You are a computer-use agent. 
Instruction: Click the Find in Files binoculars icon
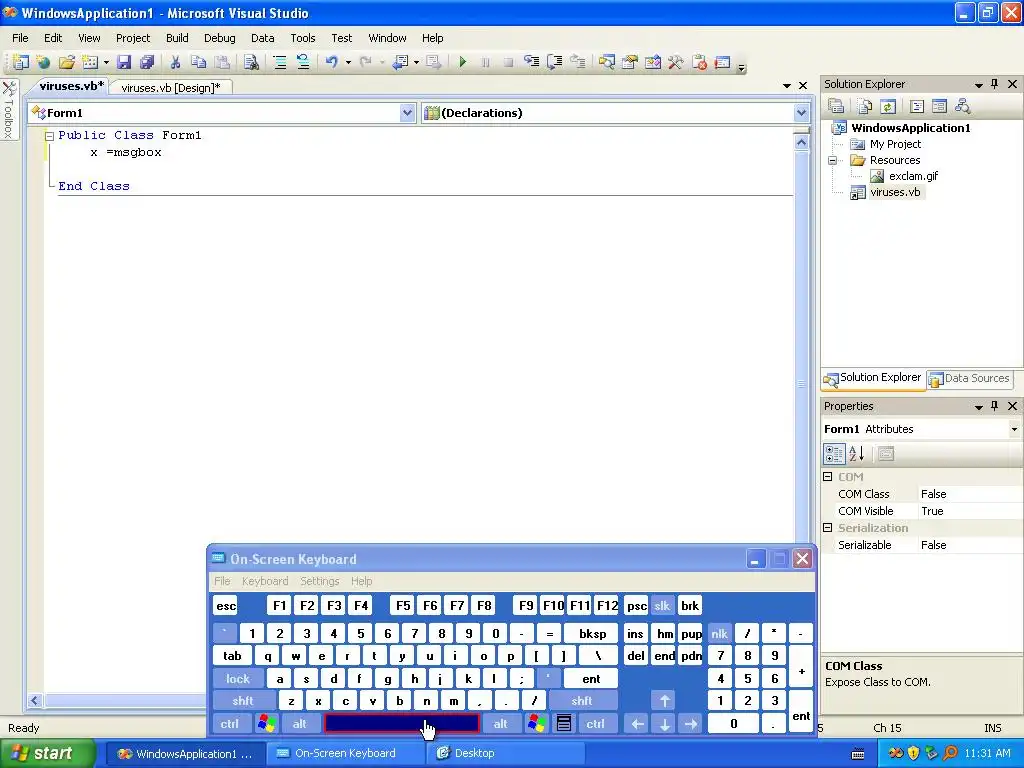(x=251, y=62)
